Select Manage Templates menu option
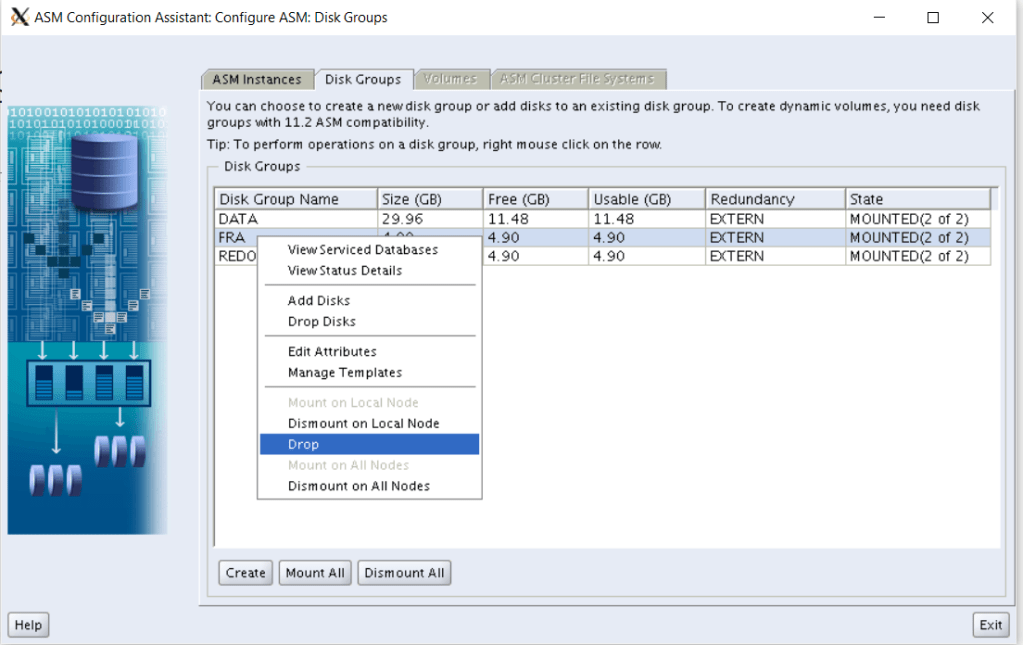The width and height of the screenshot is (1023, 645). click(345, 373)
